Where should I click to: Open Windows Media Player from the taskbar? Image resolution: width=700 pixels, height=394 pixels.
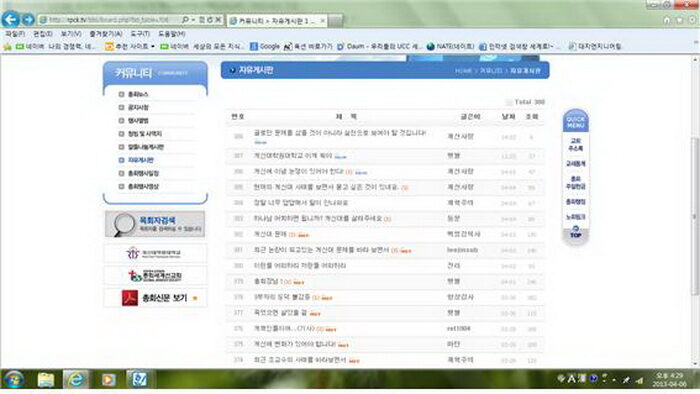point(108,380)
